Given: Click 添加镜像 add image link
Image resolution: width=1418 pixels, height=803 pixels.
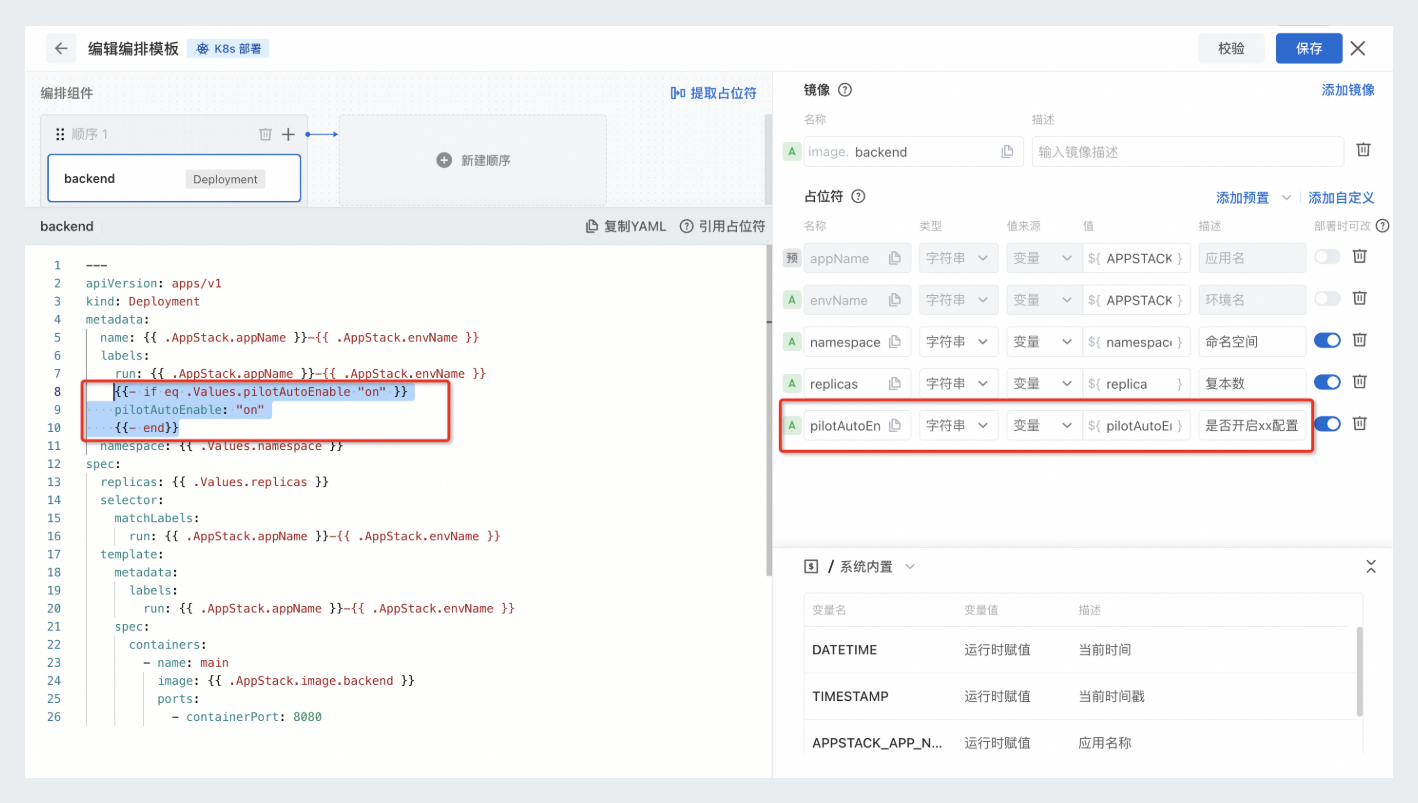Looking at the screenshot, I should (1348, 90).
